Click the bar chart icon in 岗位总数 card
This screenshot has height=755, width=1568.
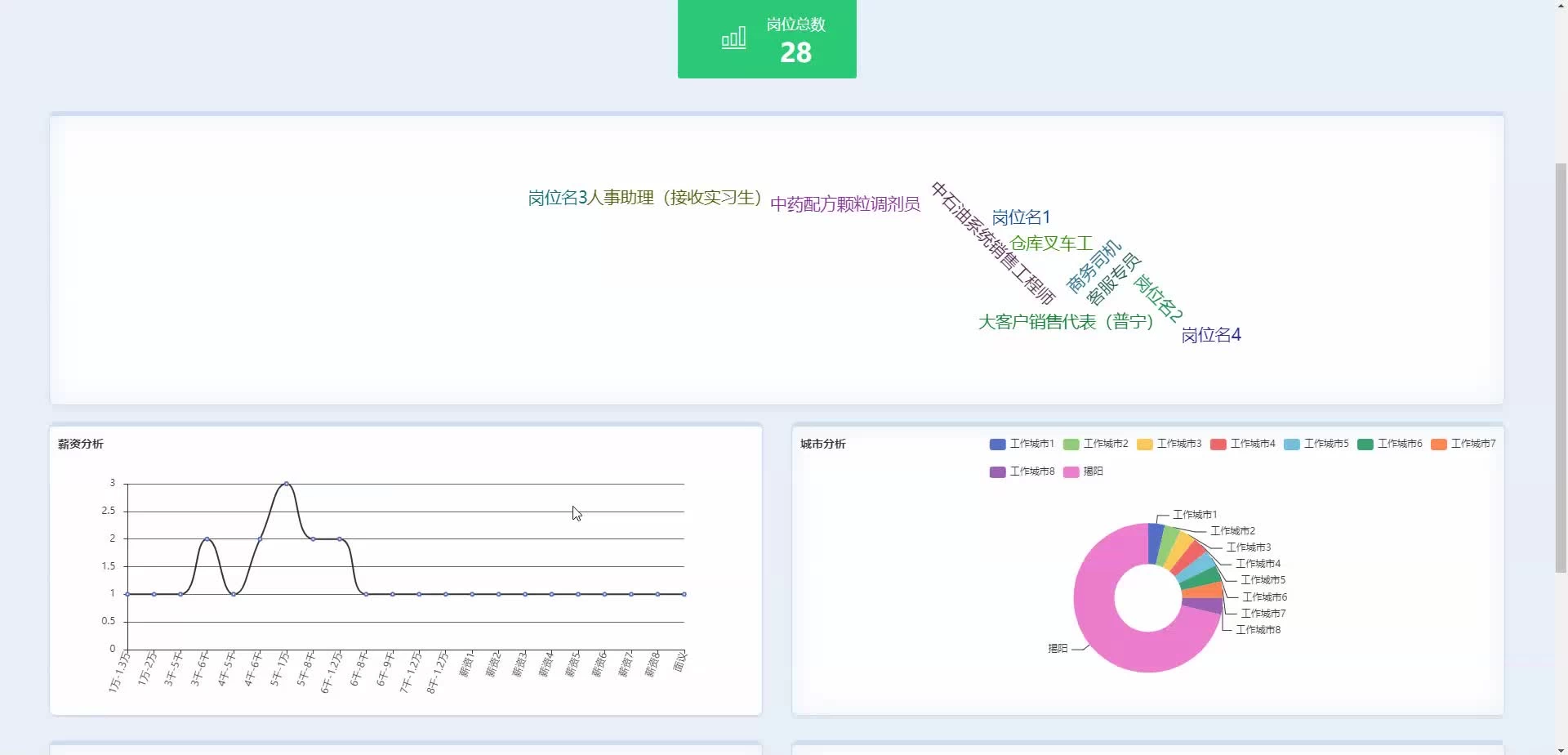pos(733,38)
